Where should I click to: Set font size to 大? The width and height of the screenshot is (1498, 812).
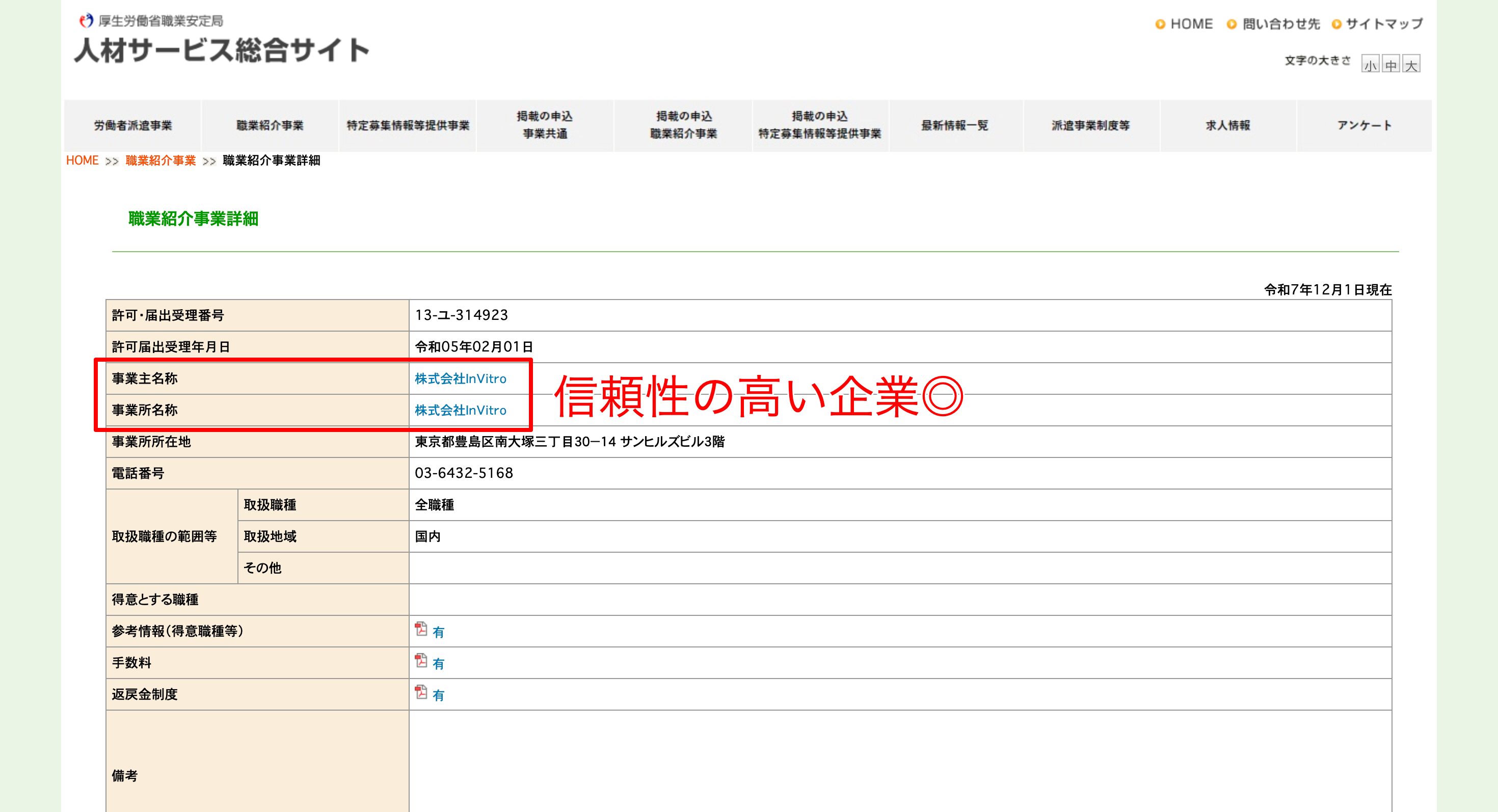pos(1411,64)
